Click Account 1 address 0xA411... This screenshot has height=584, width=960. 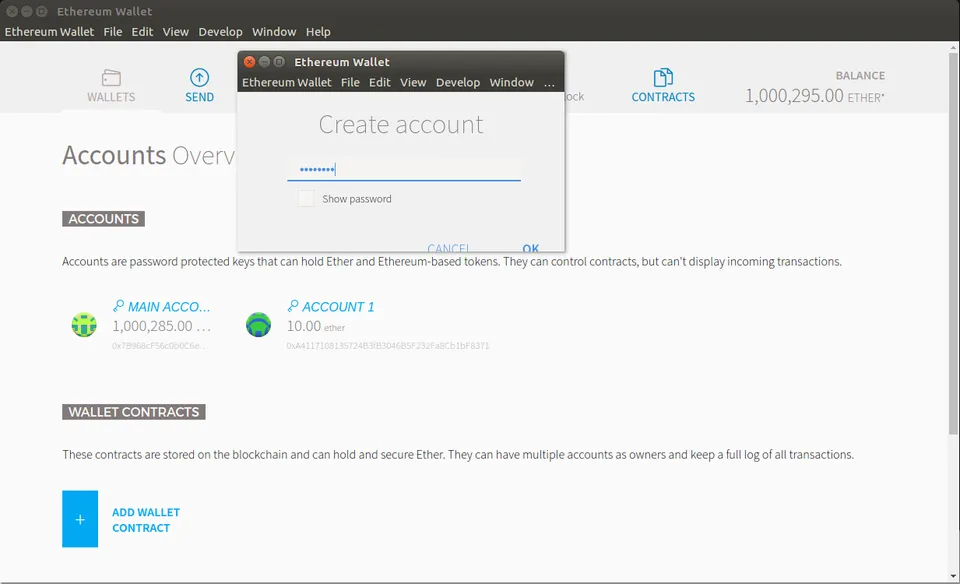(x=388, y=346)
